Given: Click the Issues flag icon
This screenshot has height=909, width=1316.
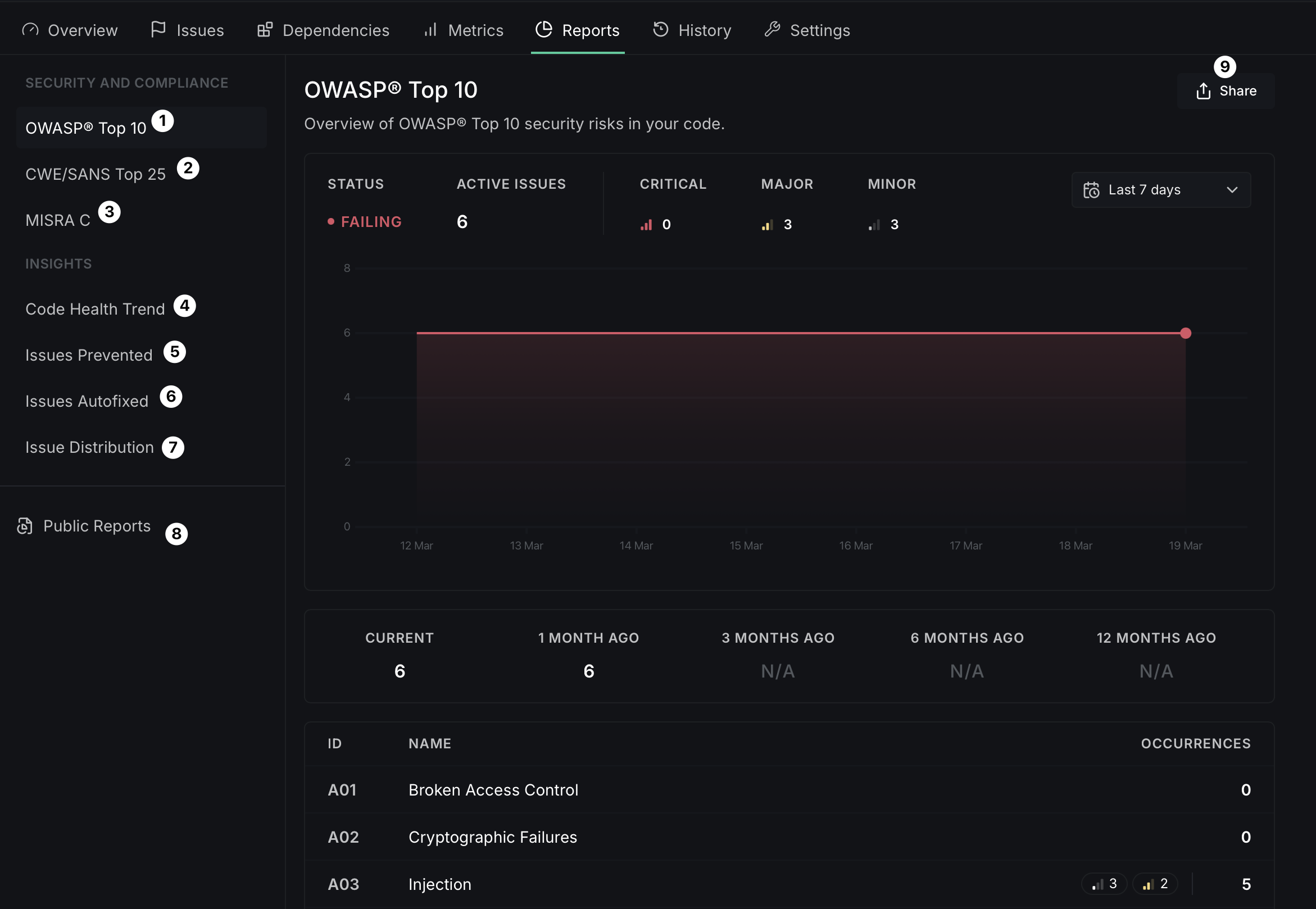Looking at the screenshot, I should 158,29.
